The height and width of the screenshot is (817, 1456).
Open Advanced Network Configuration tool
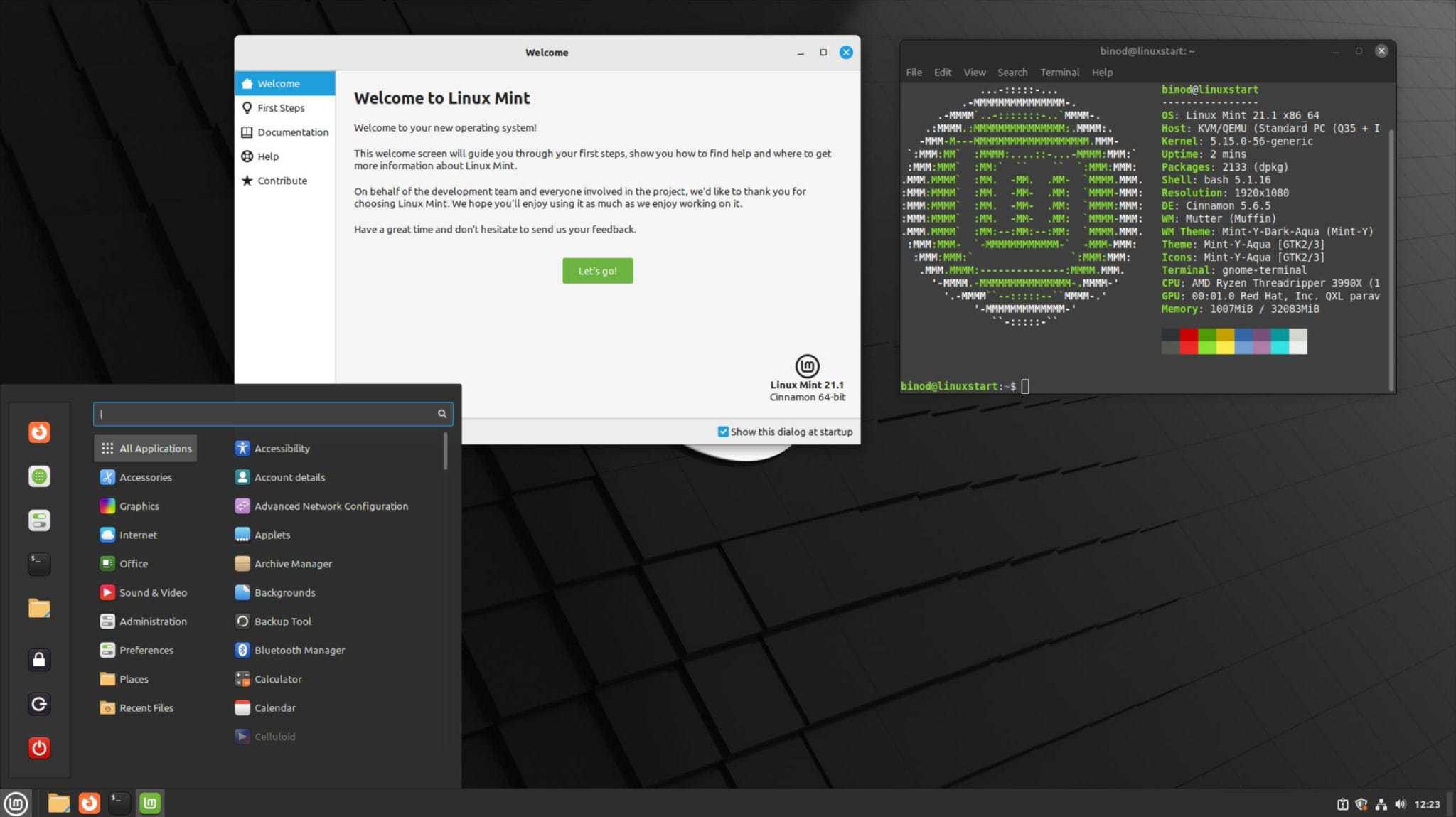pos(330,505)
